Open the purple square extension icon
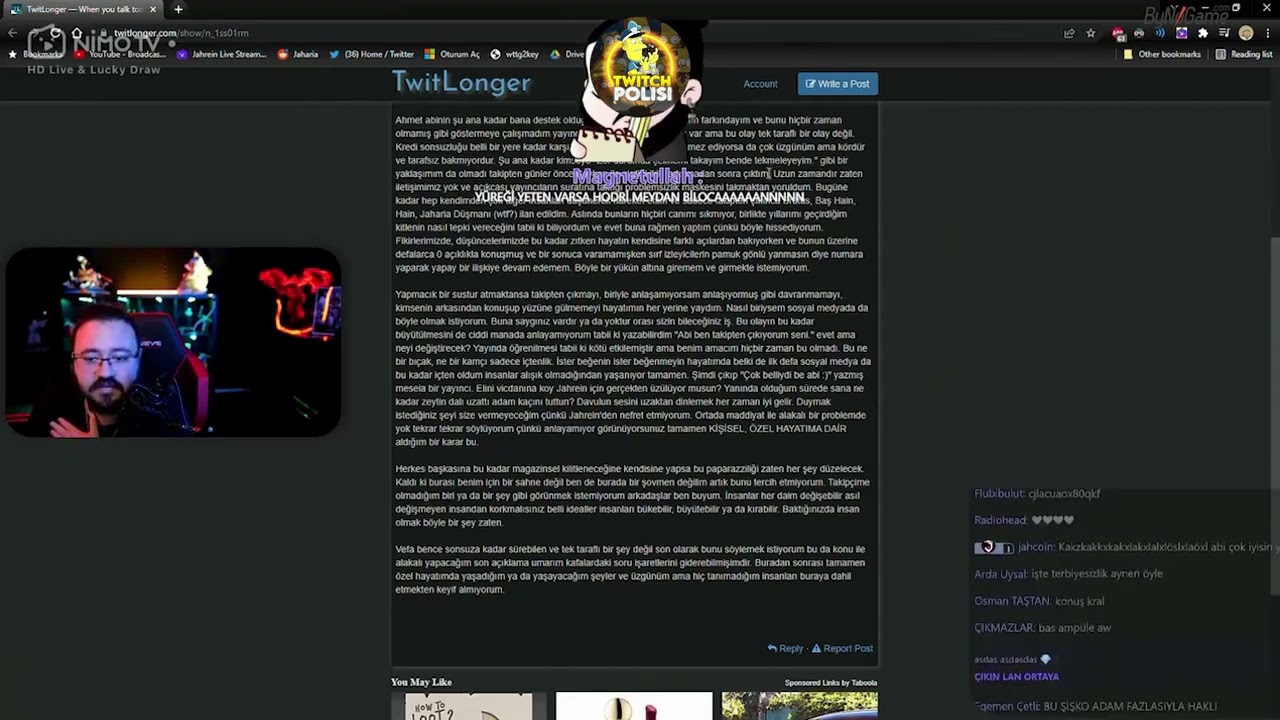This screenshot has width=1280, height=720. pyautogui.click(x=1181, y=33)
